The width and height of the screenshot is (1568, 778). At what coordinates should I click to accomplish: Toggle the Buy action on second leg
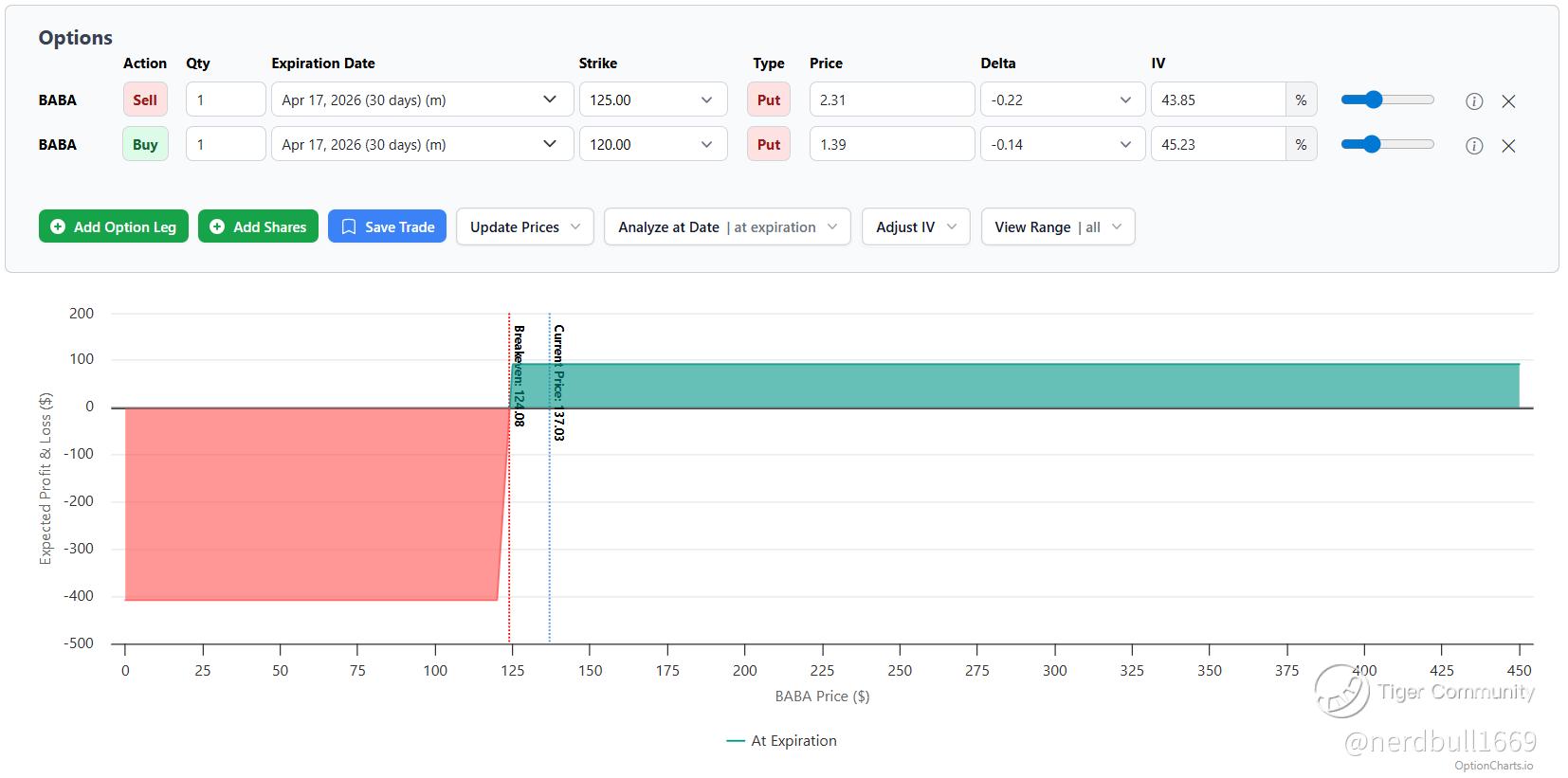[145, 145]
